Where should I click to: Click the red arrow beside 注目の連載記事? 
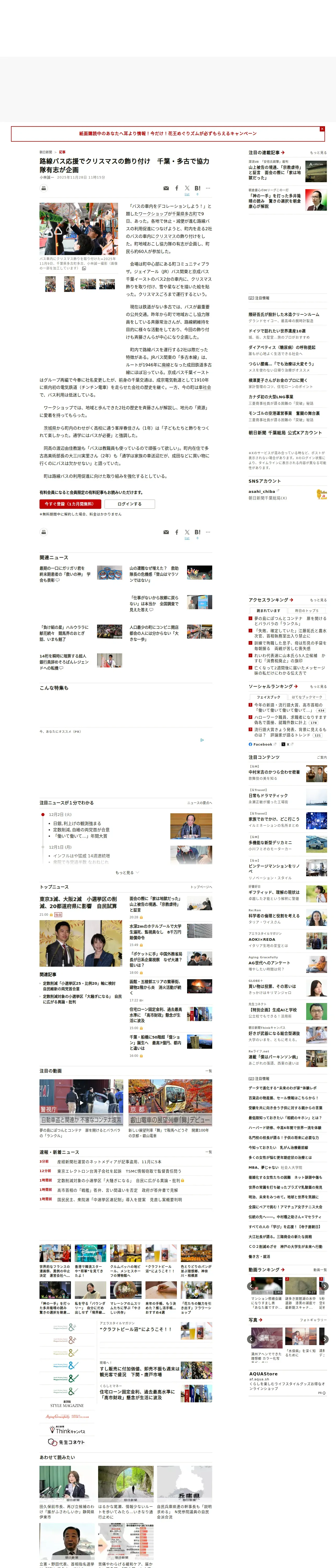[x=283, y=153]
